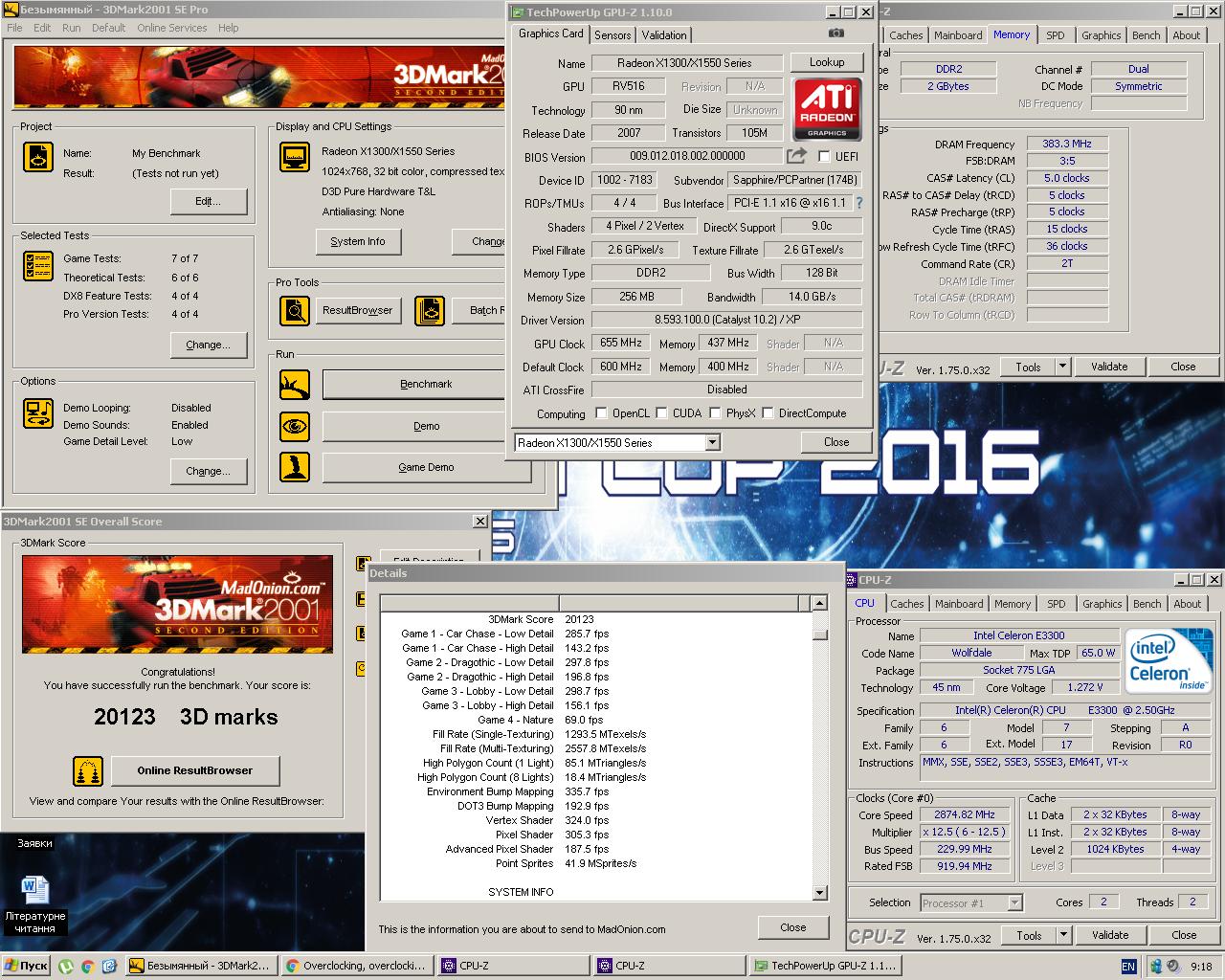Click Validate in the lower CPU-Z window

click(x=1110, y=935)
